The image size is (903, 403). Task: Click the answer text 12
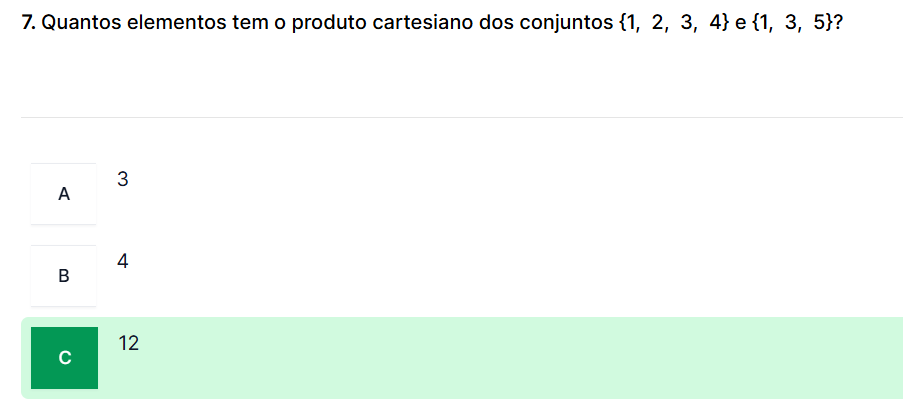128,344
